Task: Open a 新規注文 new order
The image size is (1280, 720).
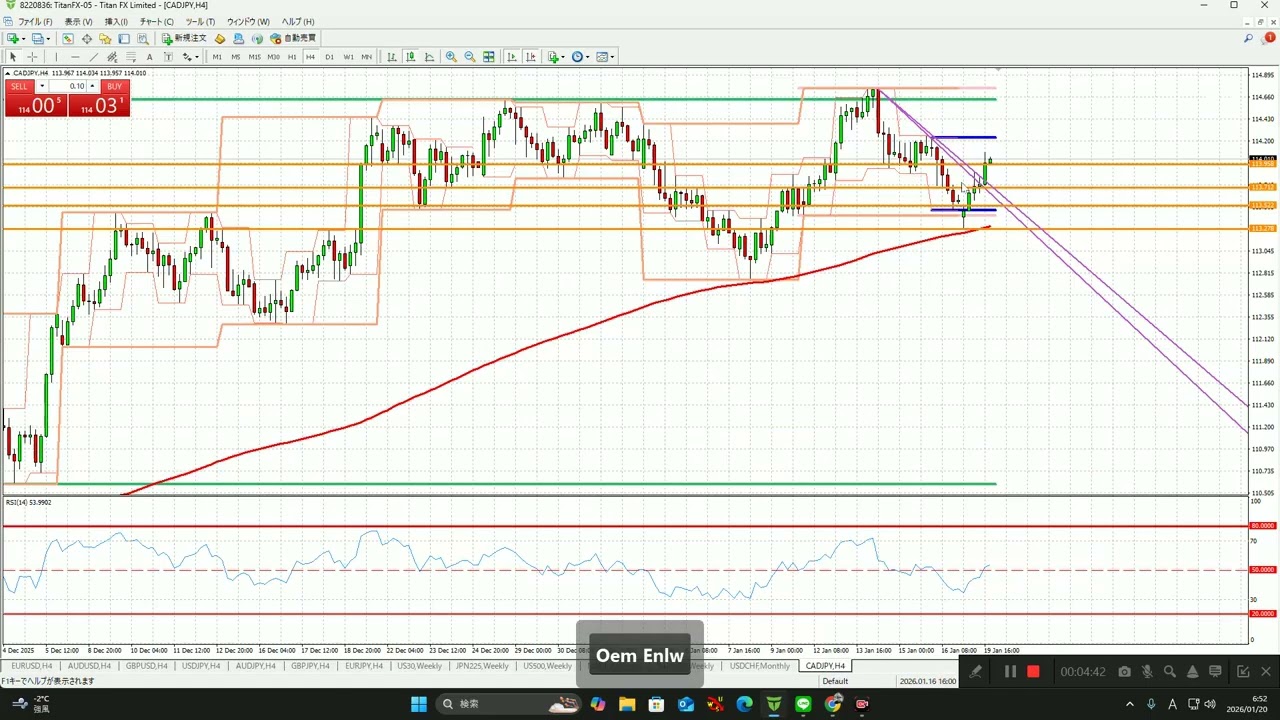Action: [184, 38]
